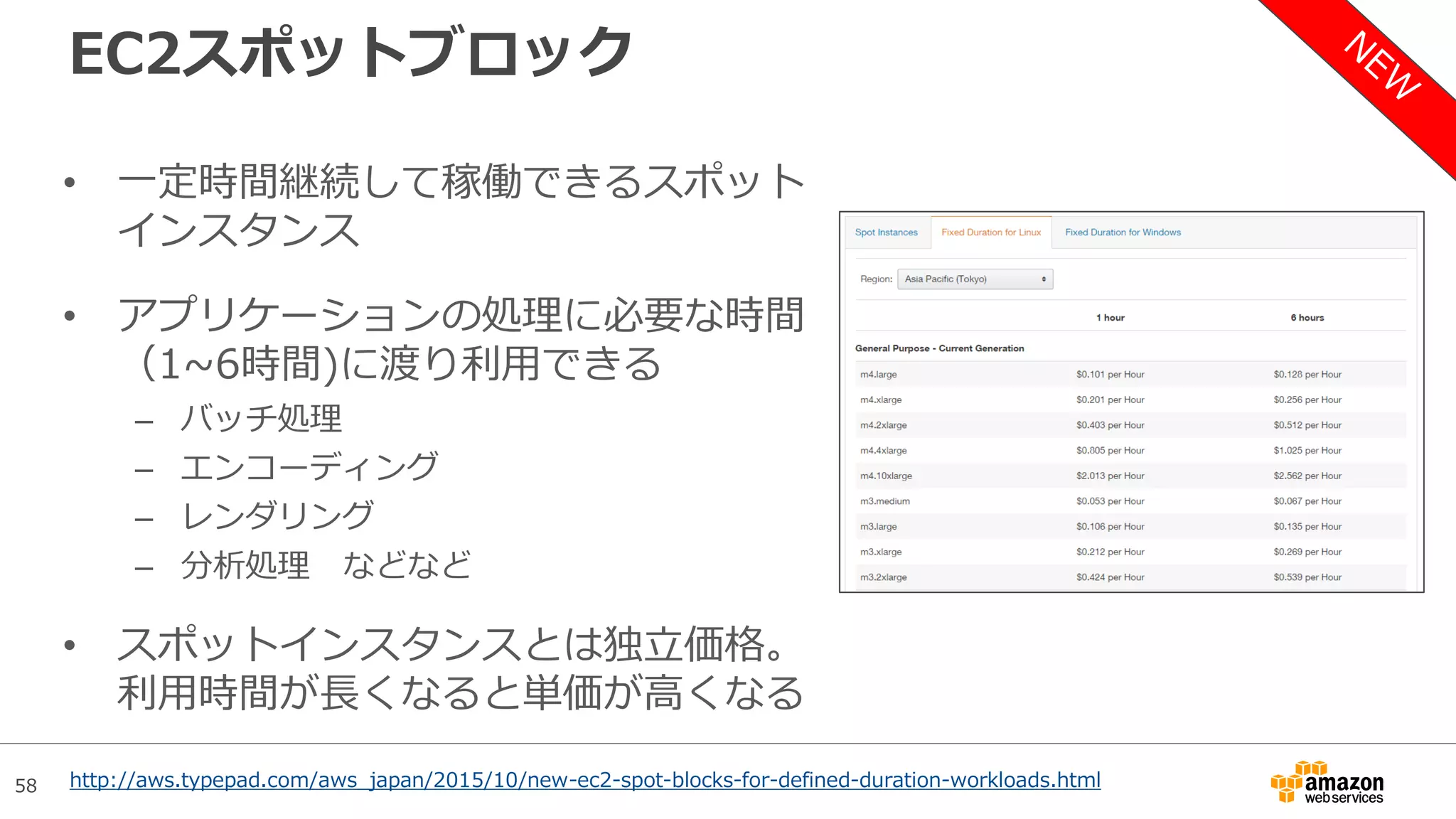Select the m4.xlarge row label
The width and height of the screenshot is (1456, 819).
pos(881,400)
